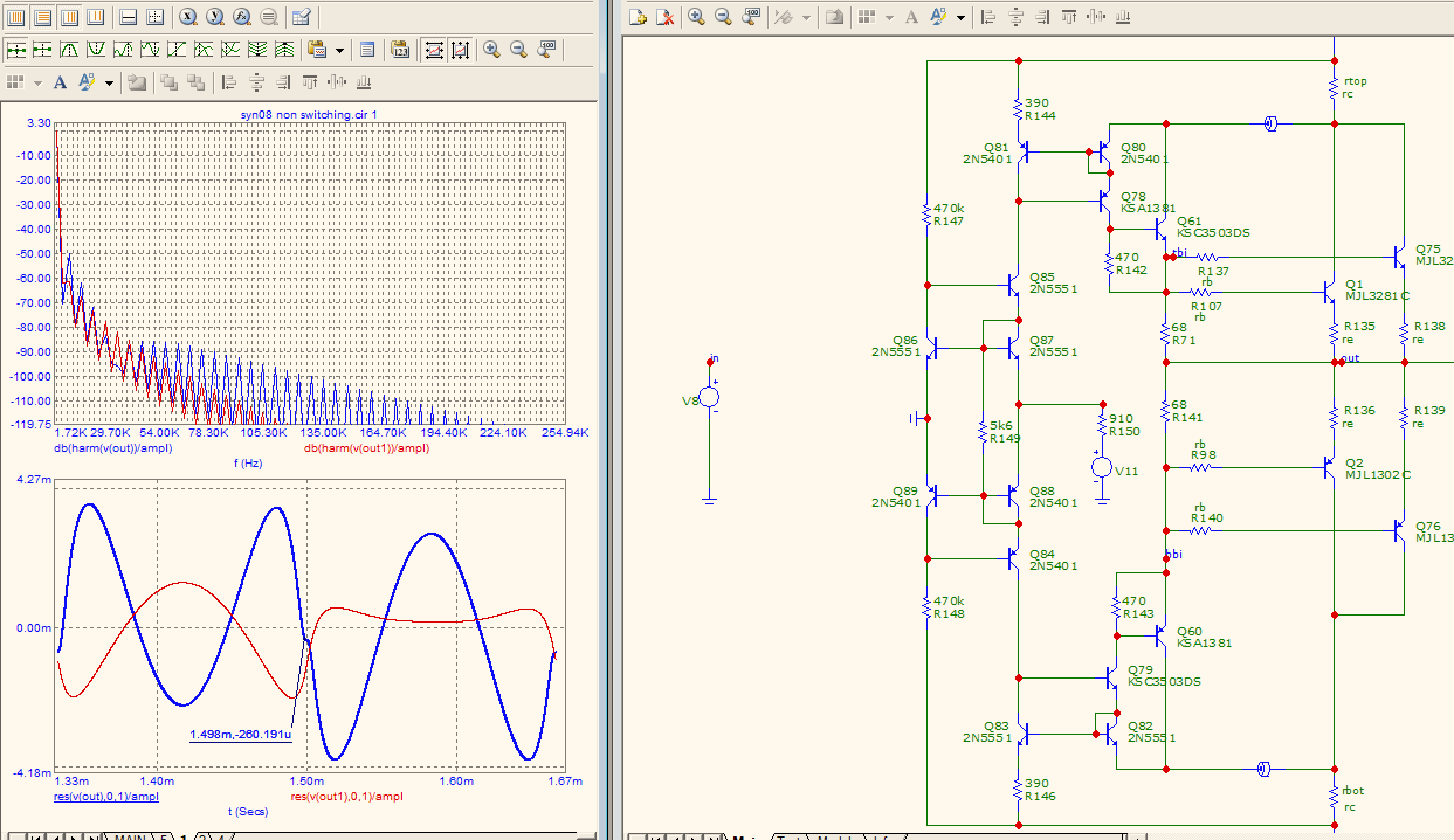Open the plot properties window icon
Viewport: 1454px width, 840px height.
367,50
